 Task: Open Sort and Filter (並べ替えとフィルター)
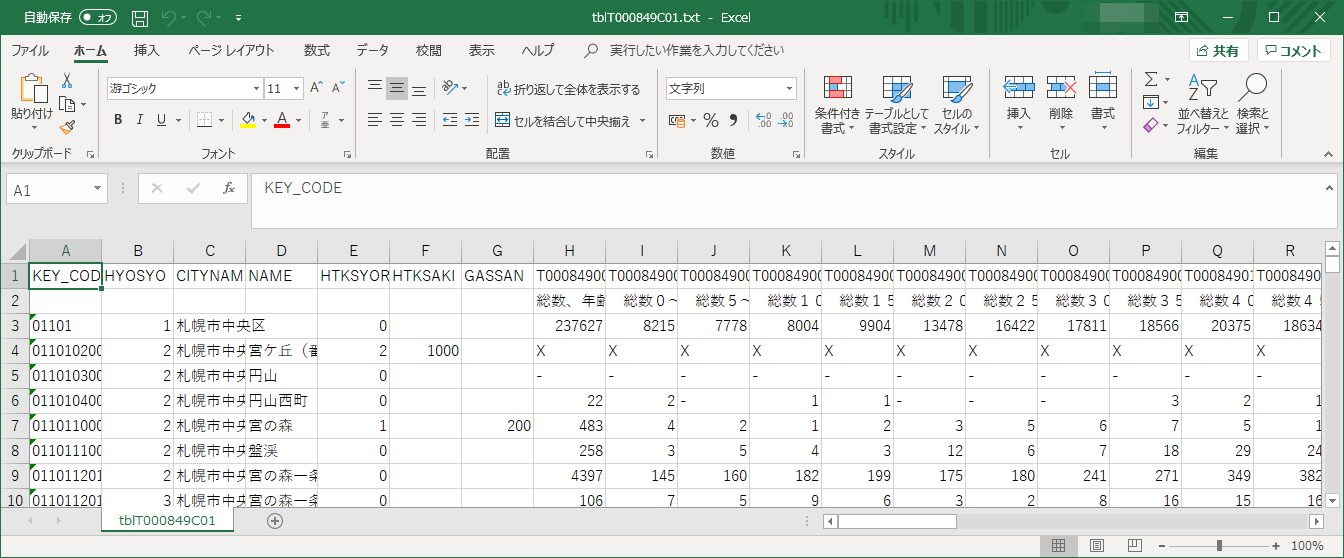tap(1203, 107)
